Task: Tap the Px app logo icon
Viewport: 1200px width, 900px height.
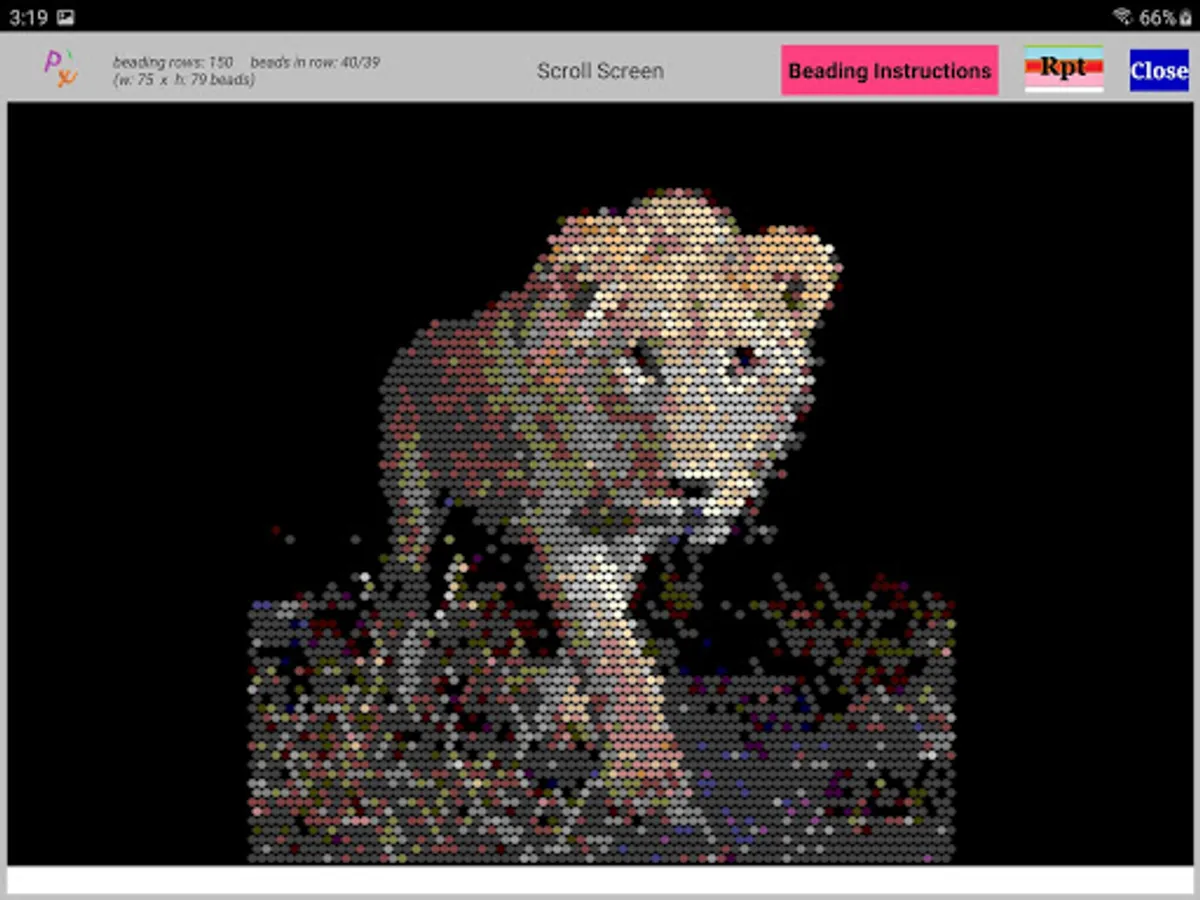Action: [60, 67]
